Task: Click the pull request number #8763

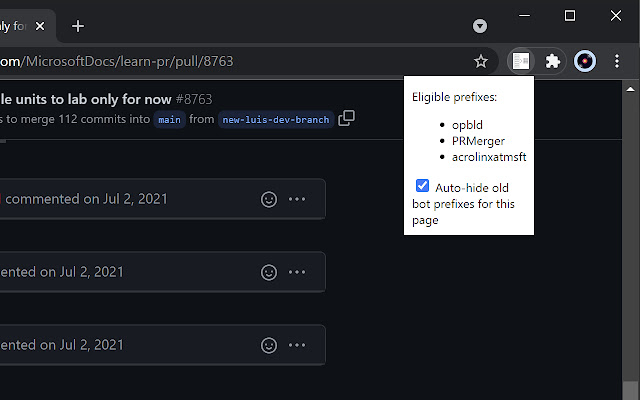Action: click(194, 99)
